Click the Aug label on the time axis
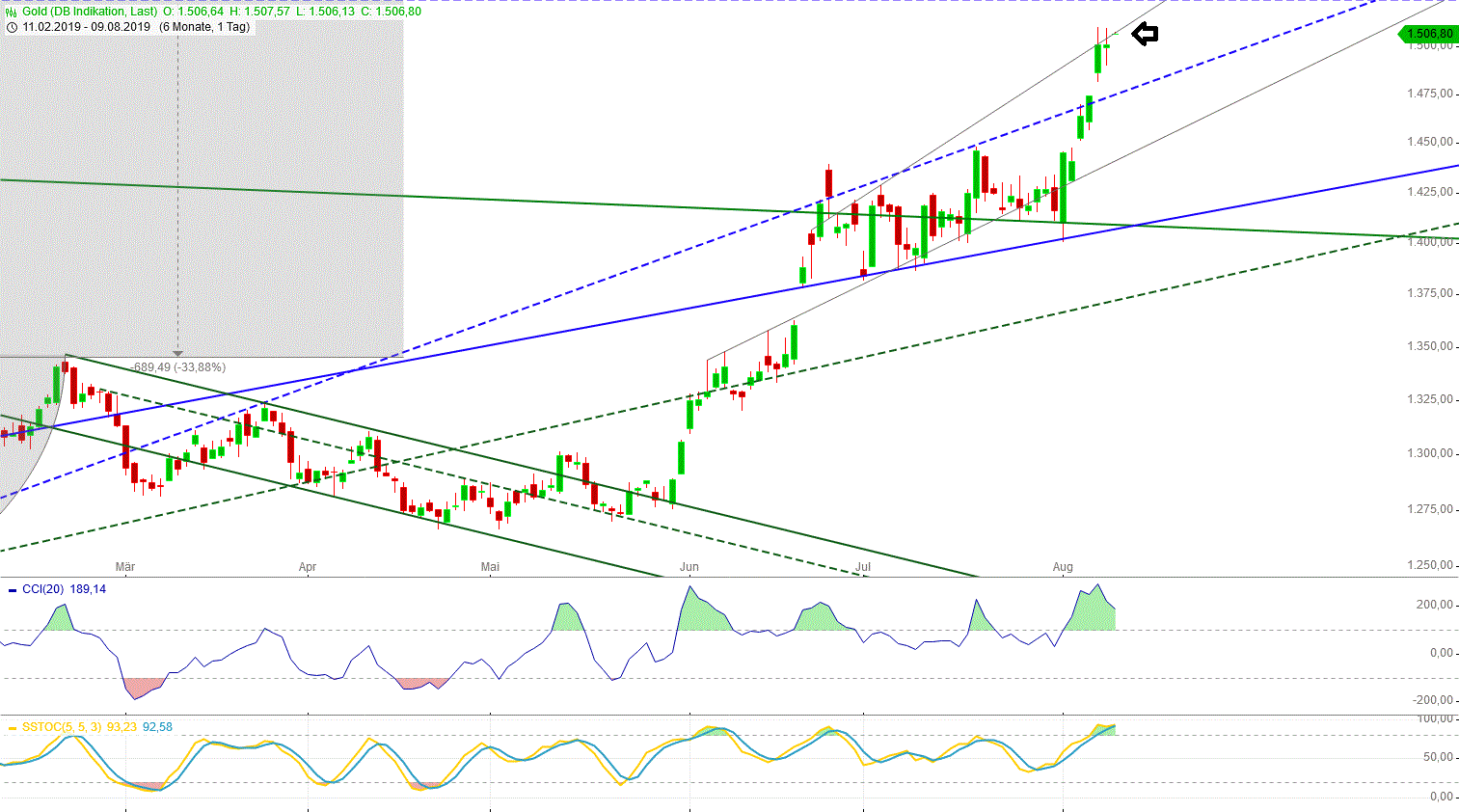The width and height of the screenshot is (1459, 812). click(1063, 567)
